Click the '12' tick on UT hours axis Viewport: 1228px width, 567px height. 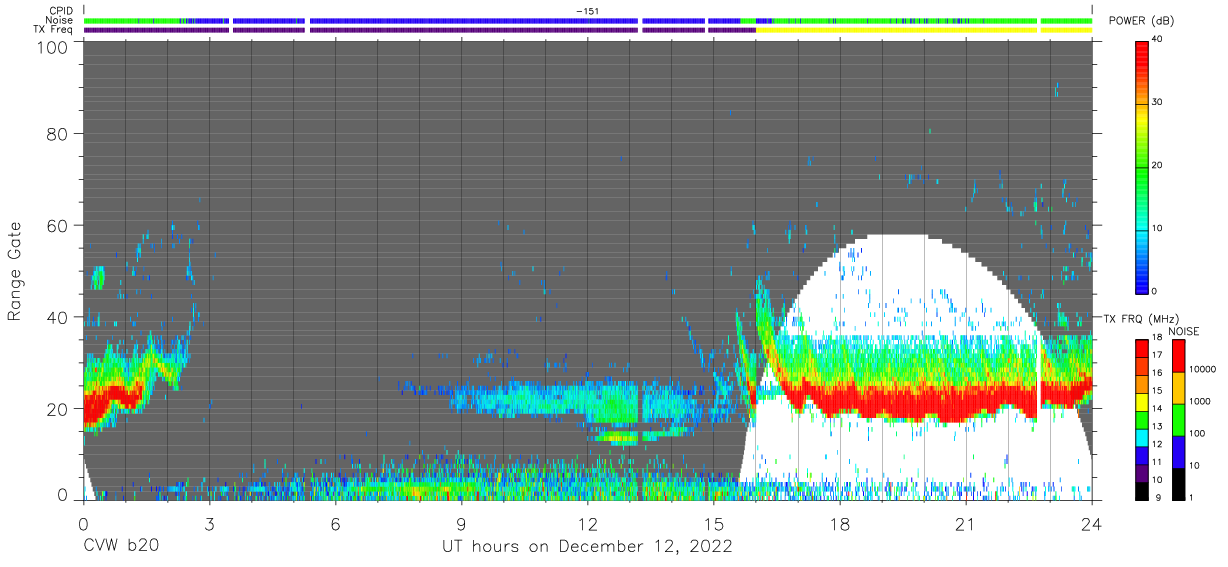point(587,524)
